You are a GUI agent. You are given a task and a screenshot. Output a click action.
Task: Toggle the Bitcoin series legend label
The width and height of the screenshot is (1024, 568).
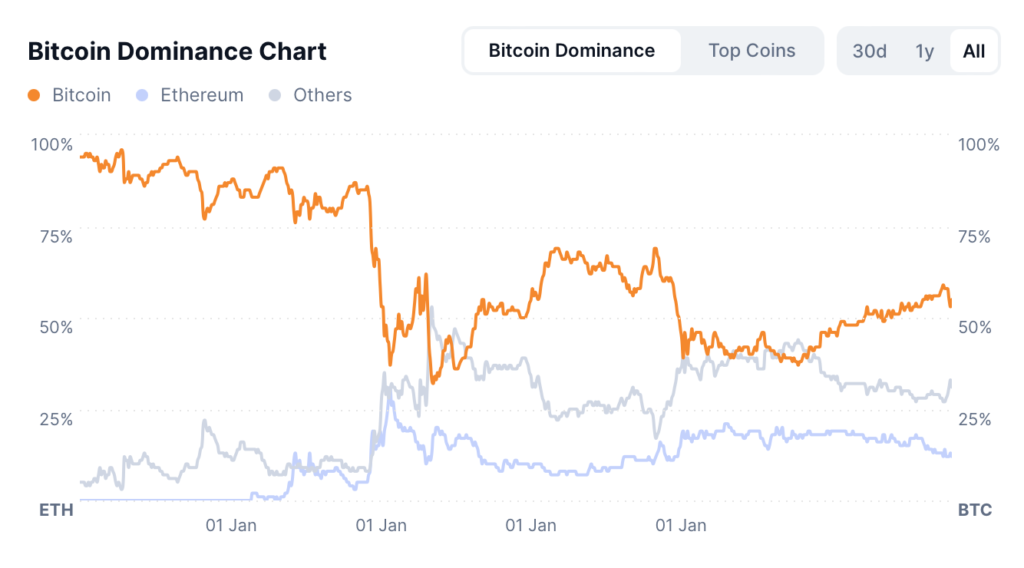[x=81, y=96]
